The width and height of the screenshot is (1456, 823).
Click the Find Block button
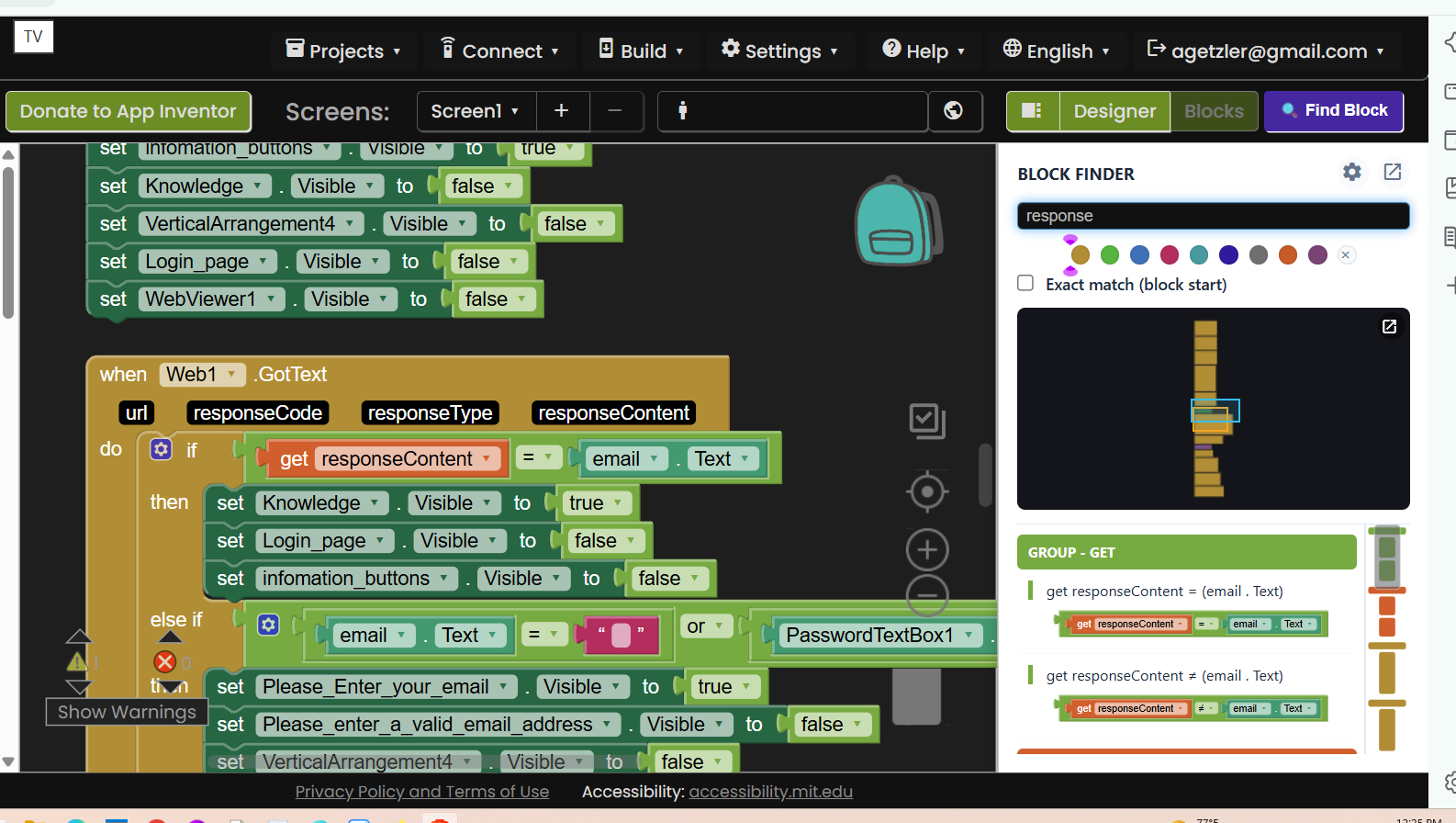[1334, 110]
